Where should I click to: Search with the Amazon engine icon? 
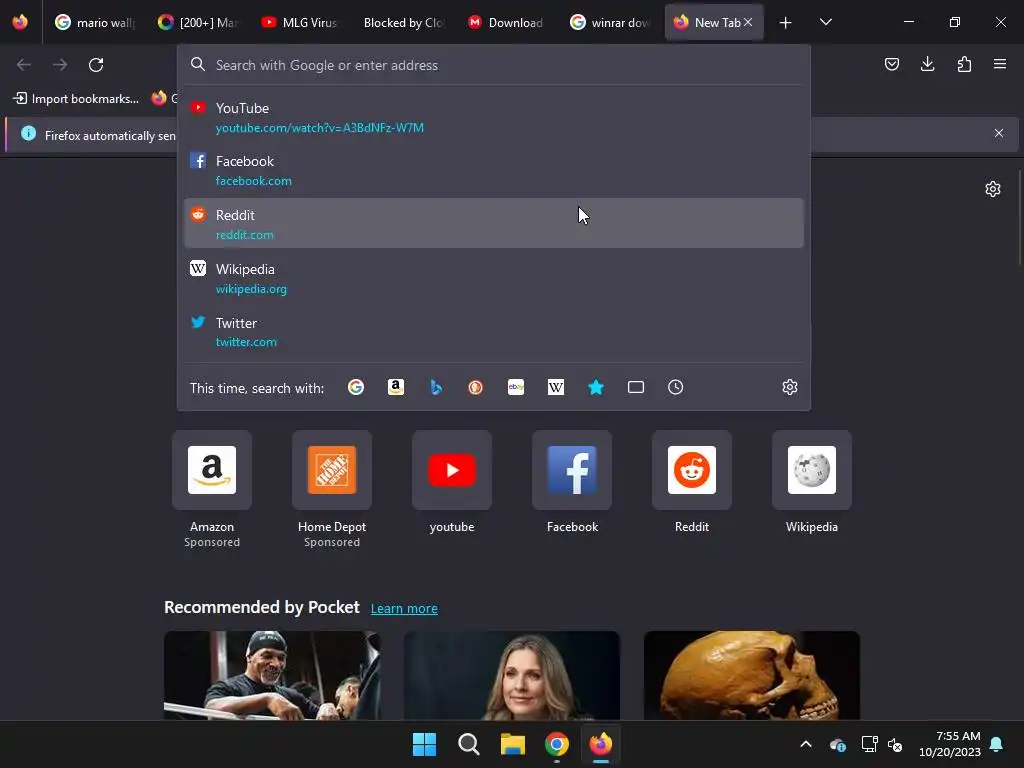[x=396, y=387]
